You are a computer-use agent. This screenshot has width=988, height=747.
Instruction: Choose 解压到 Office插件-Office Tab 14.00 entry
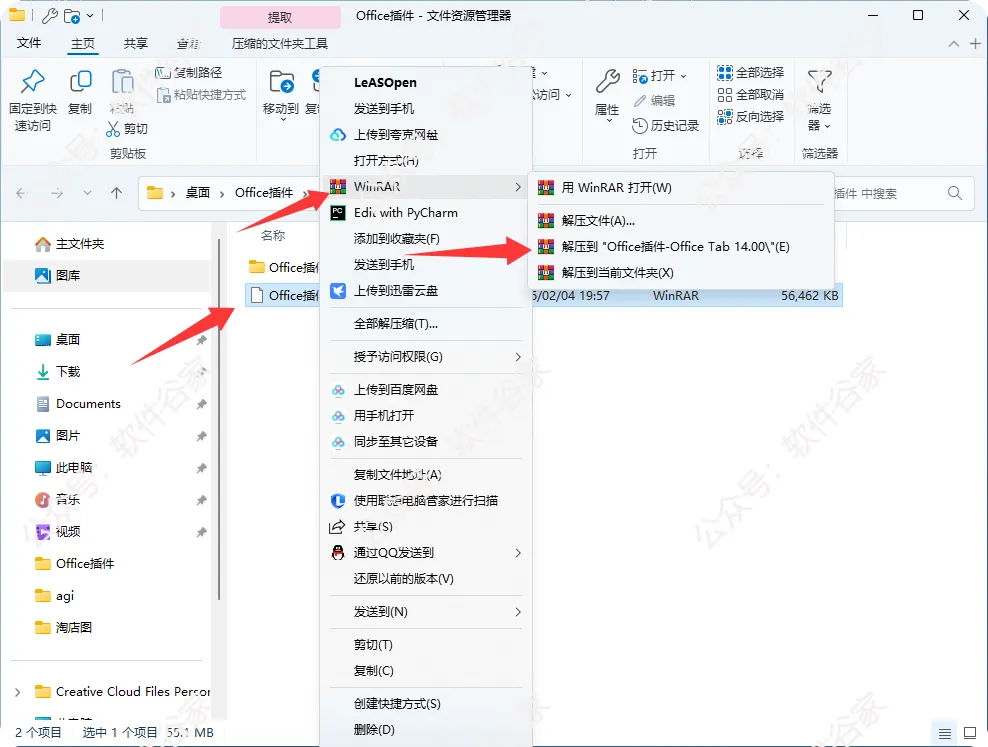click(x=681, y=247)
